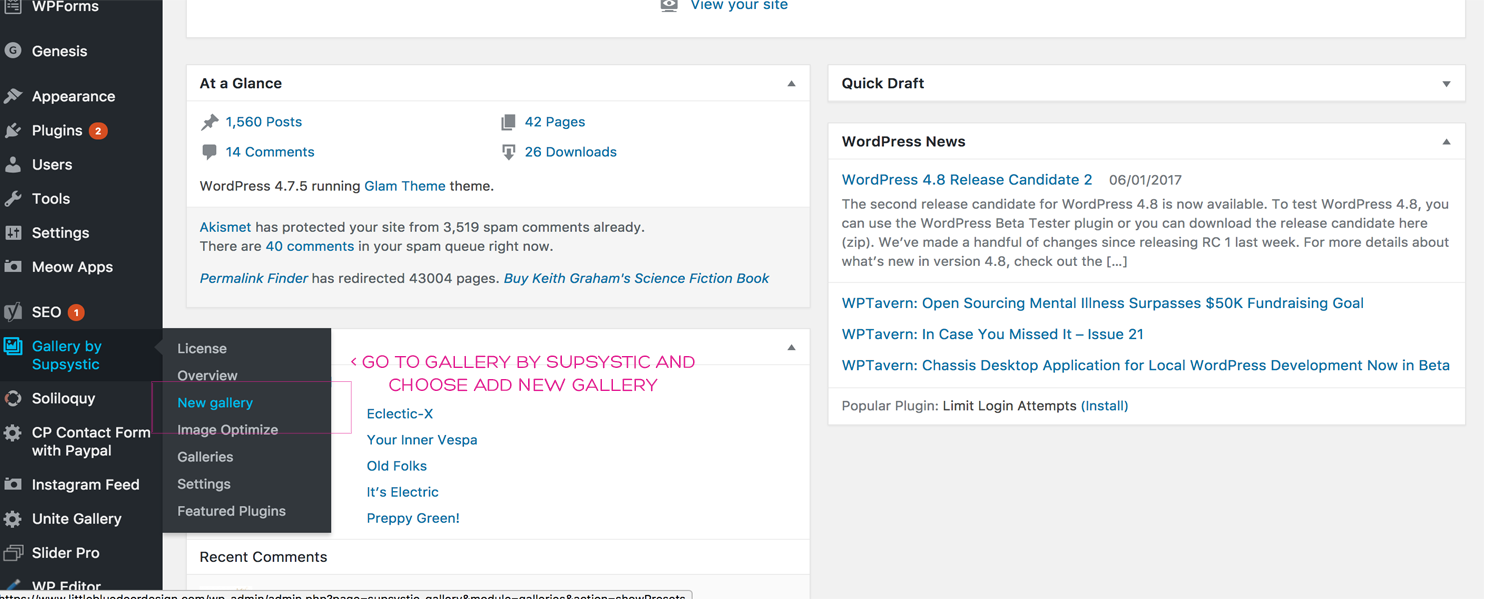
Task: Open WP Editor in the sidebar
Action: coord(66,587)
